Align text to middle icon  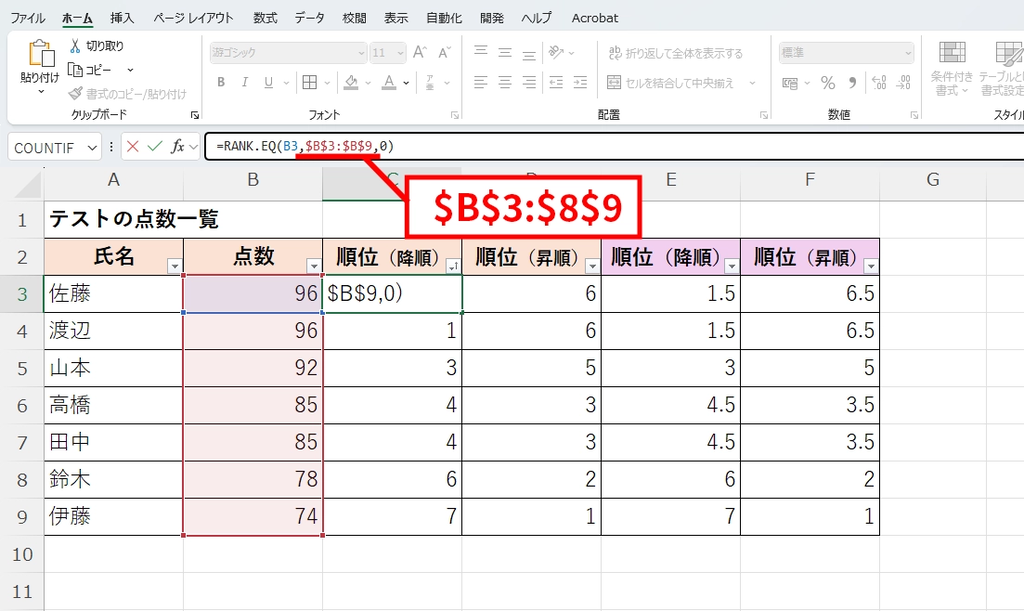(x=505, y=52)
